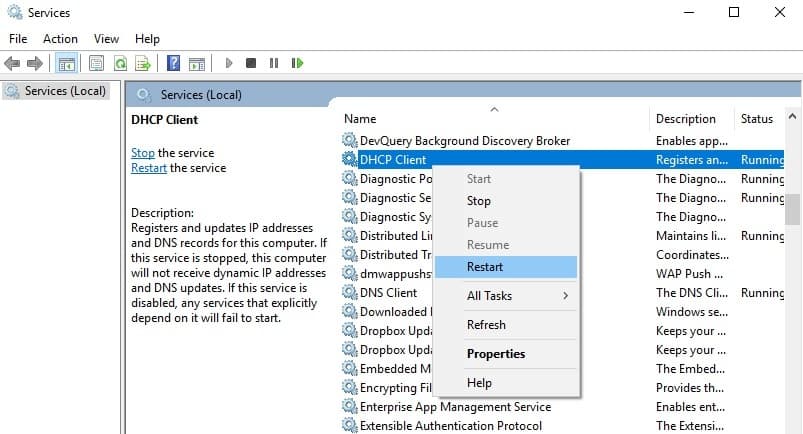Viewport: 803px width, 434px height.
Task: Click 'Provides th...' description cell
Action: pyautogui.click(x=690, y=388)
